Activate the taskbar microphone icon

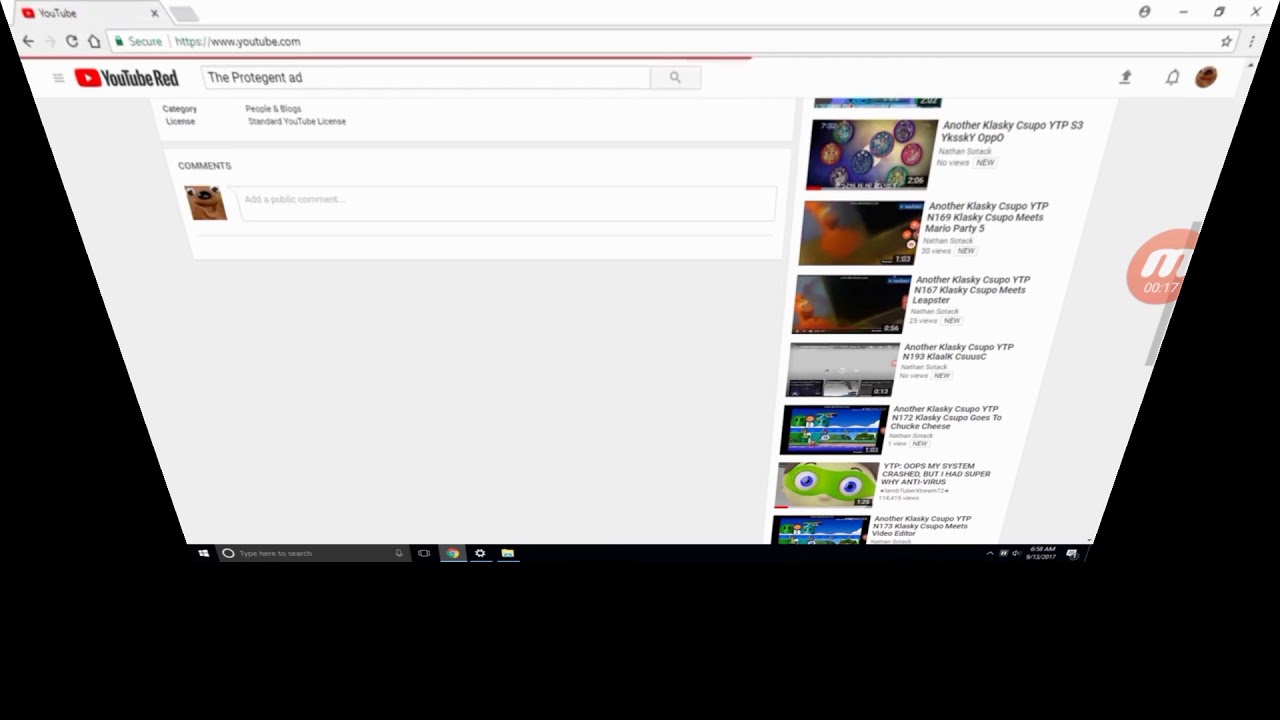click(x=399, y=553)
